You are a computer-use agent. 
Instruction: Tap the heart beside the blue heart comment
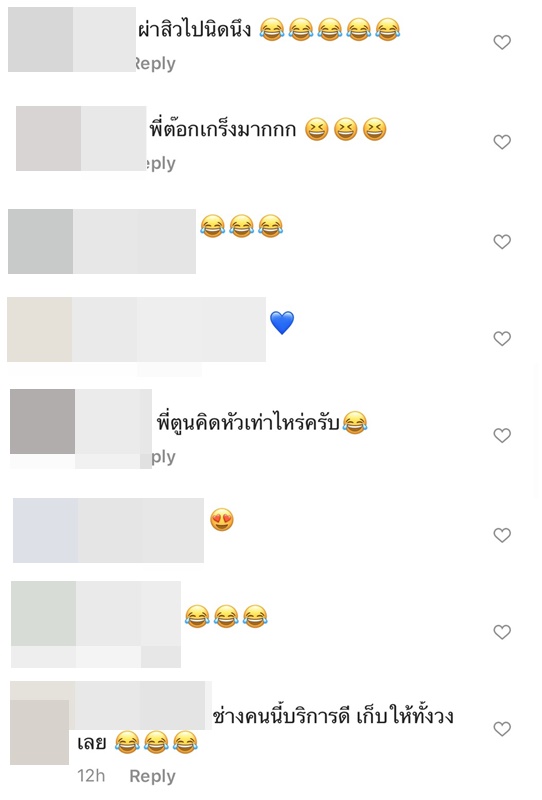[x=502, y=338]
